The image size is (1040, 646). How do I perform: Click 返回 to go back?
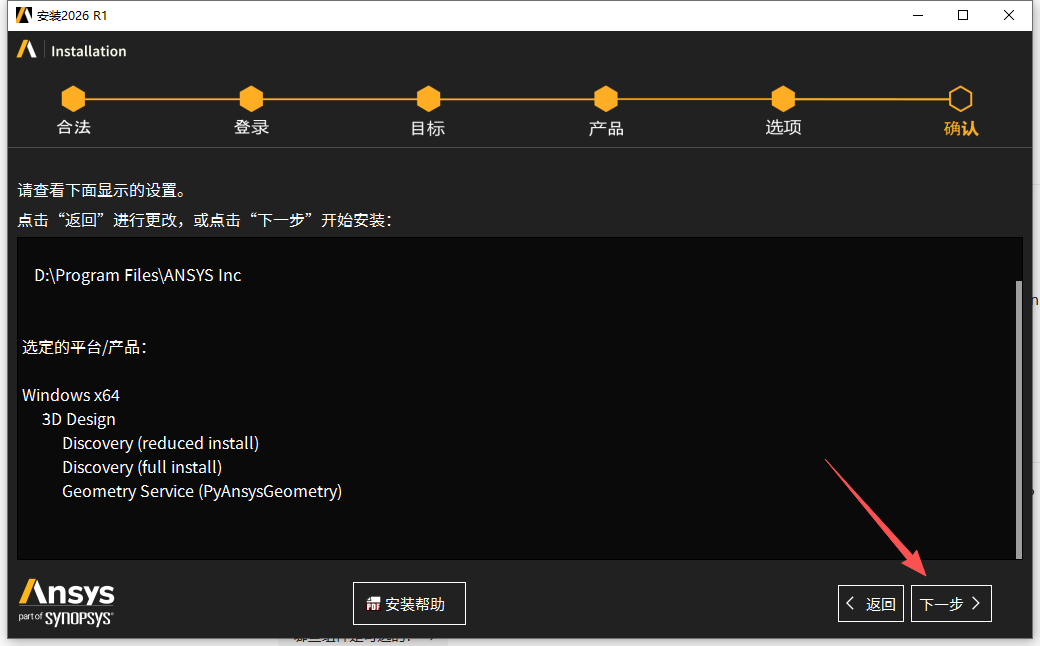870,603
